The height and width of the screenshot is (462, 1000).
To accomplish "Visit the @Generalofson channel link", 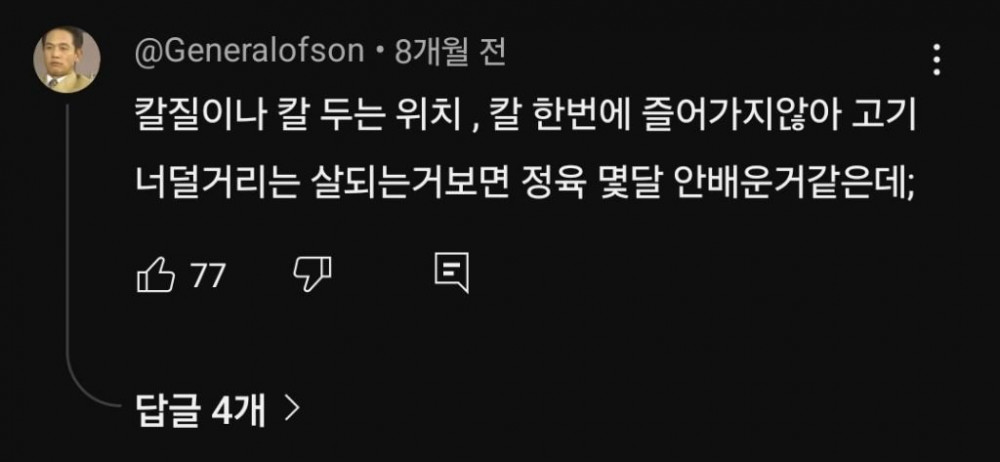I will (x=249, y=54).
